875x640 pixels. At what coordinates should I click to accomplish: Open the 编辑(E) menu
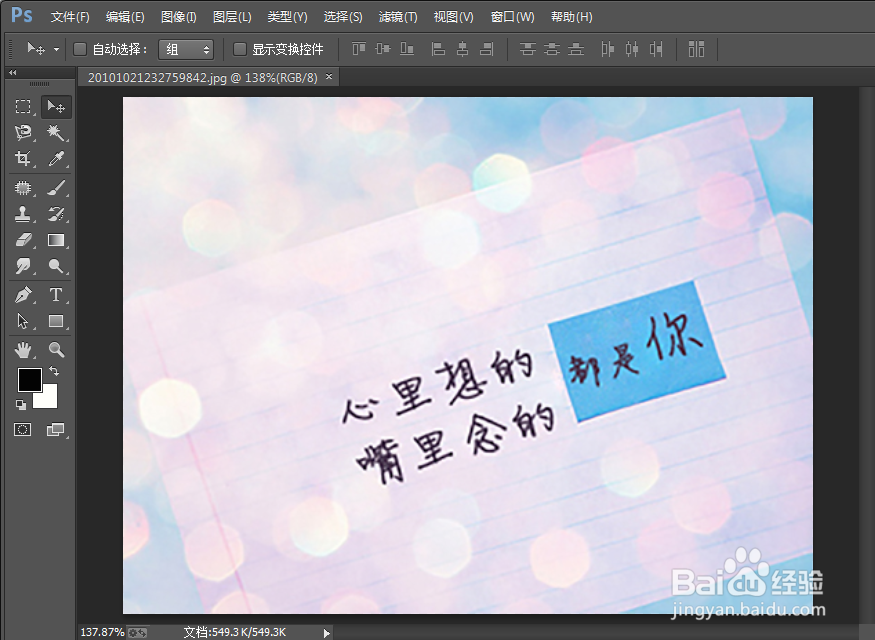pos(125,17)
